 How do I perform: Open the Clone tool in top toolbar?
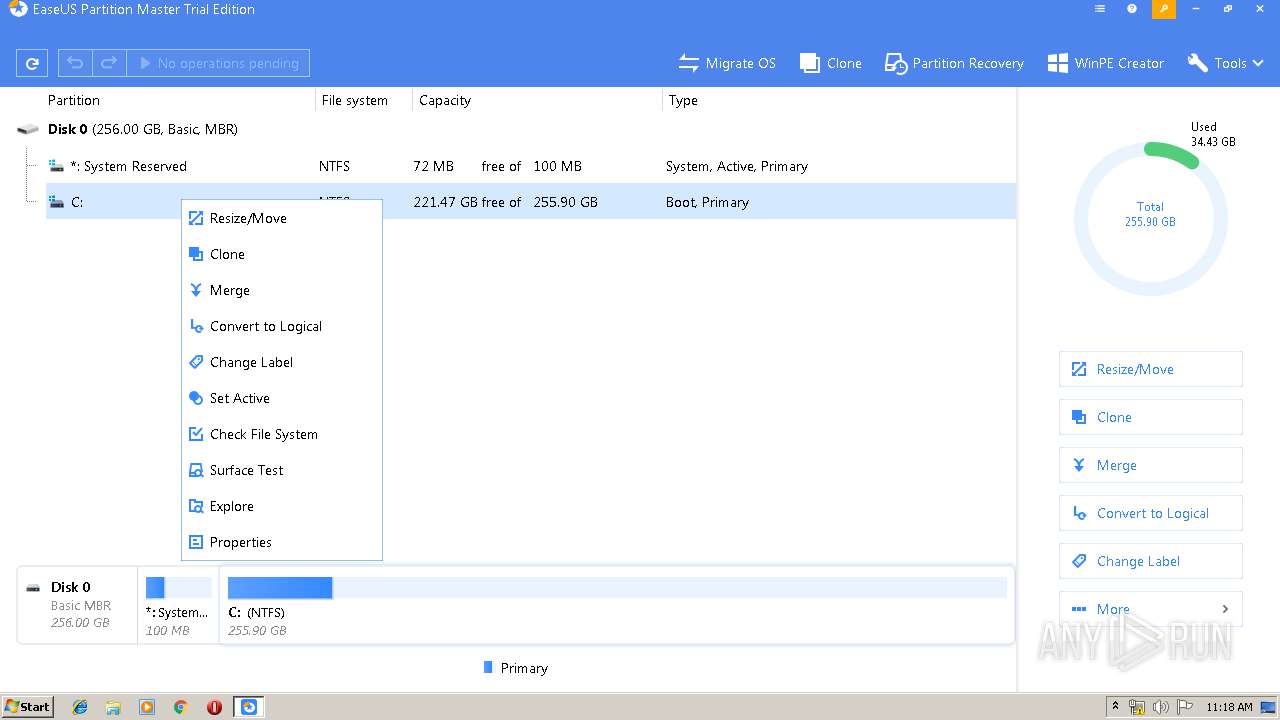click(x=830, y=63)
